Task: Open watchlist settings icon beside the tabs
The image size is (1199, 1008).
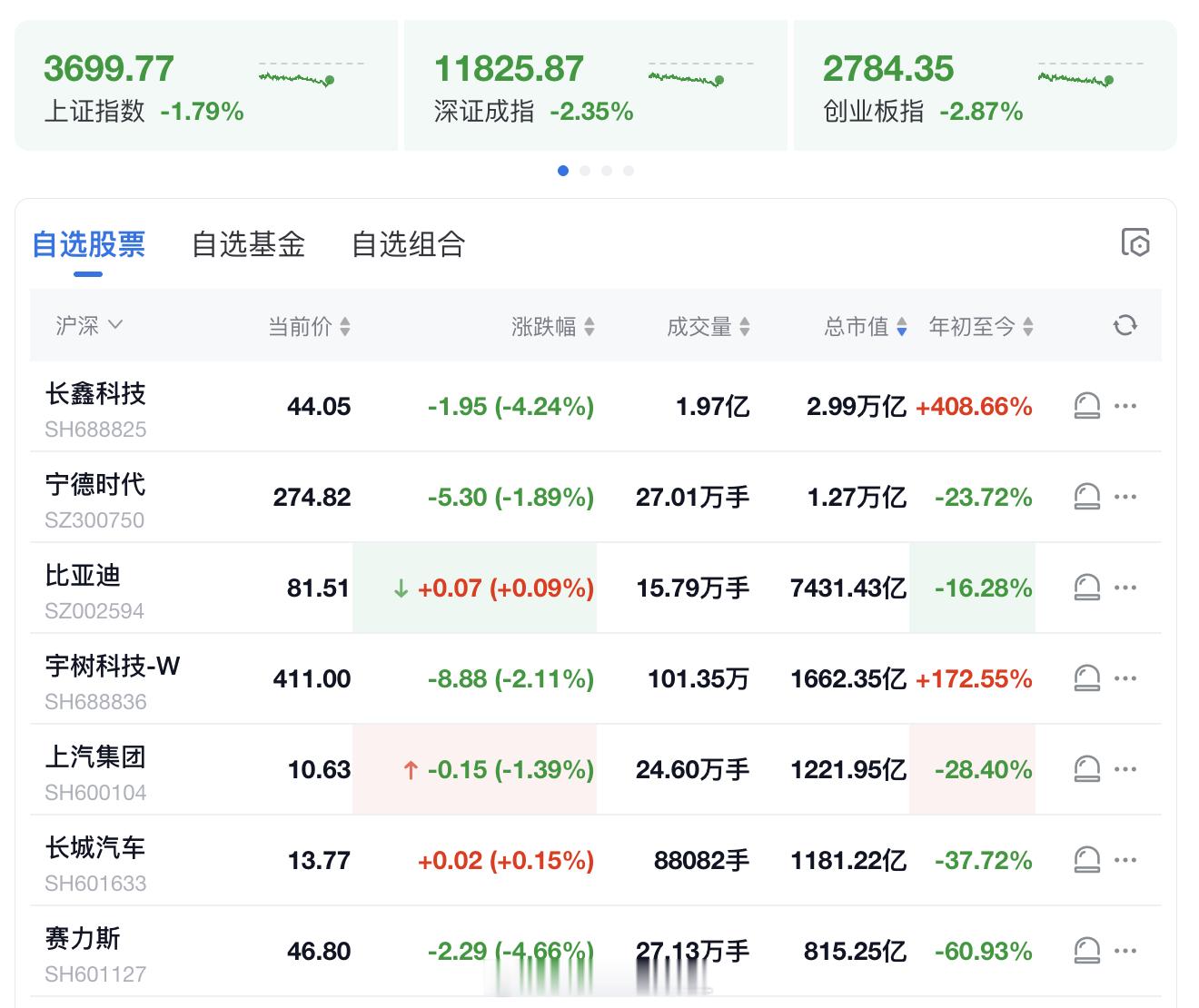Action: pos(1135,242)
